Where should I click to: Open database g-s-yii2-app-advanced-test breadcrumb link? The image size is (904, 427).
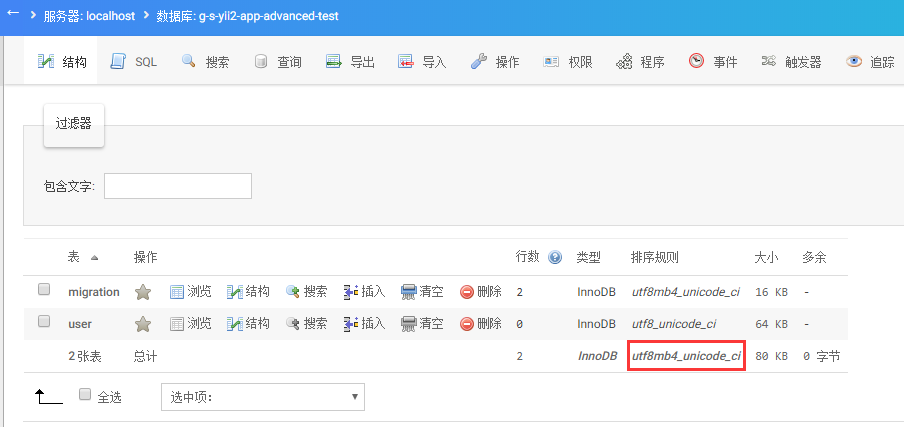tap(247, 16)
